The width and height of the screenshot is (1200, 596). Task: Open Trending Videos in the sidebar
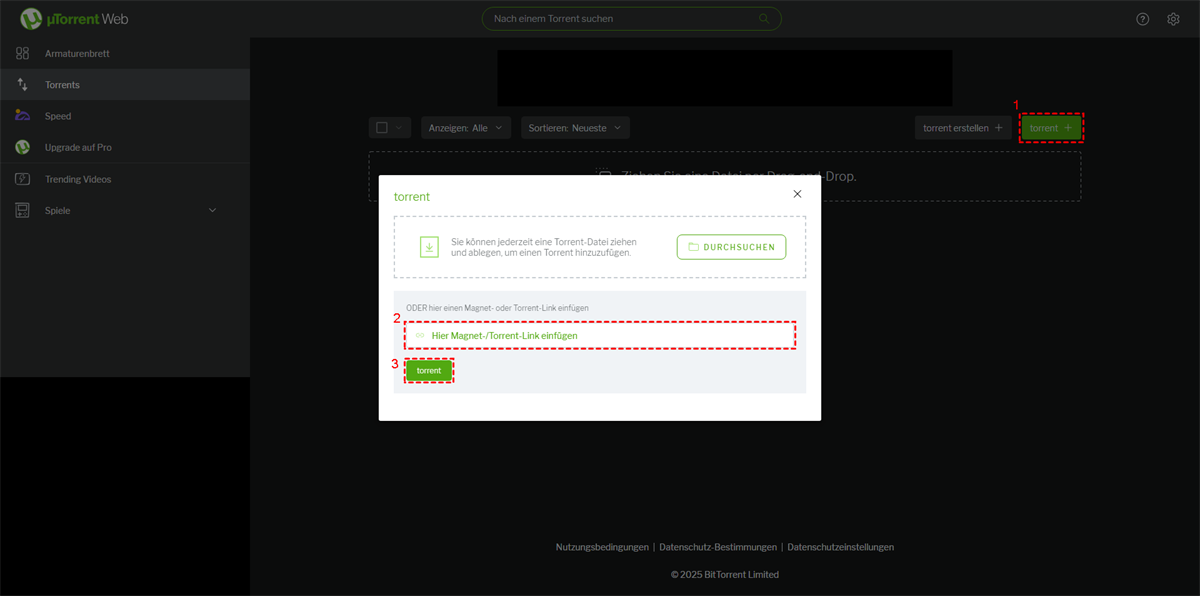click(125, 179)
